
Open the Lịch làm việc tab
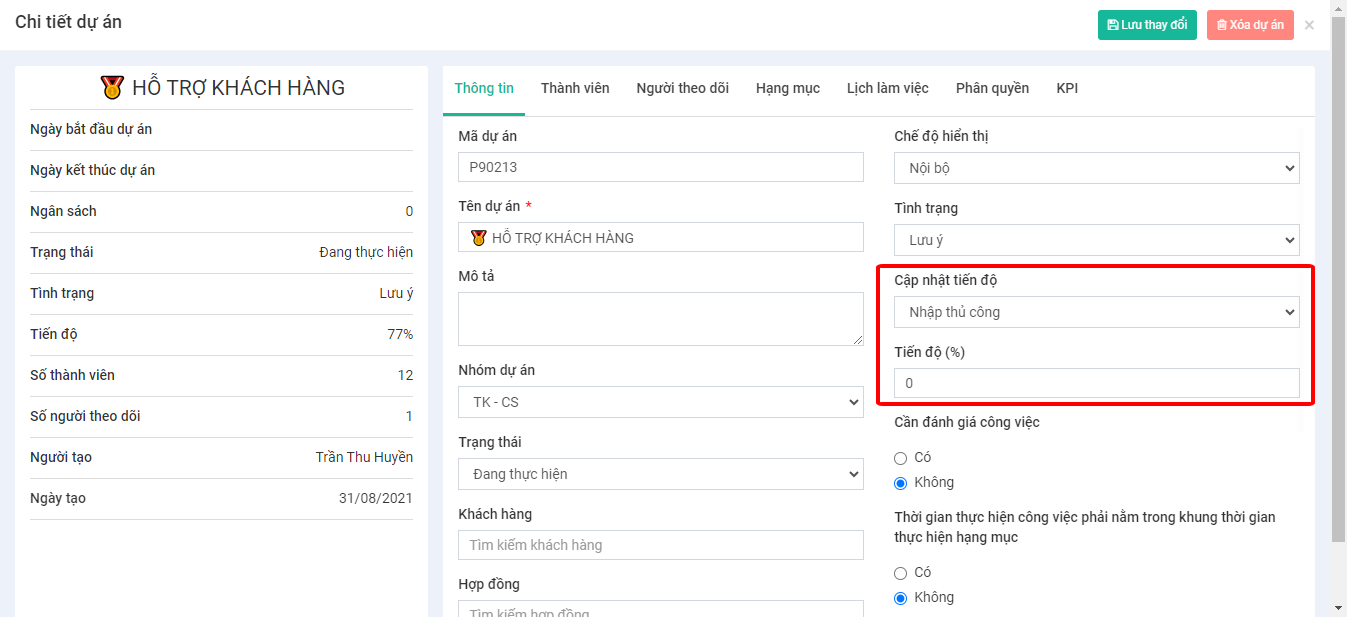(887, 88)
